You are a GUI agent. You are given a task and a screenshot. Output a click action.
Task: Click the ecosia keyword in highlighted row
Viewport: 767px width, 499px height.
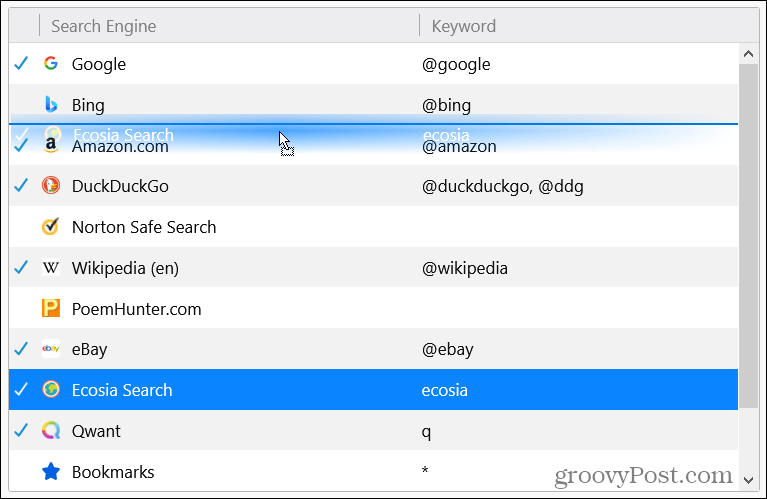pyautogui.click(x=445, y=390)
